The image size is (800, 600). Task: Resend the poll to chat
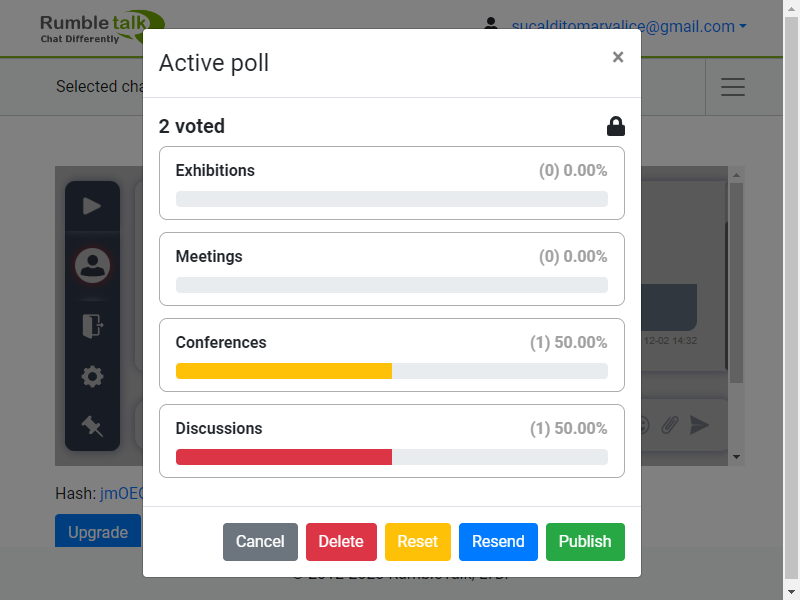(x=498, y=541)
